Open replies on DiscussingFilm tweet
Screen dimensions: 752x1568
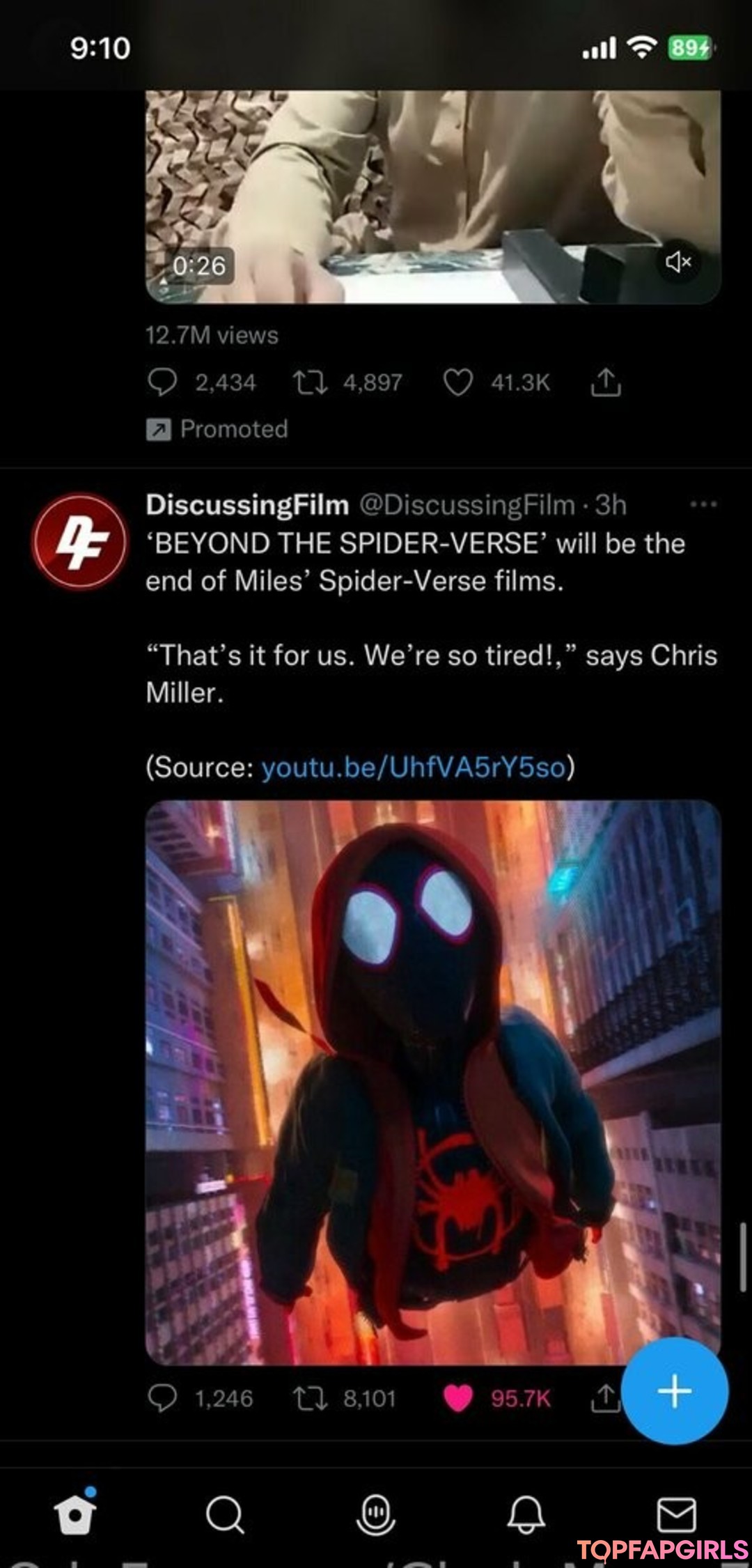tap(162, 1398)
